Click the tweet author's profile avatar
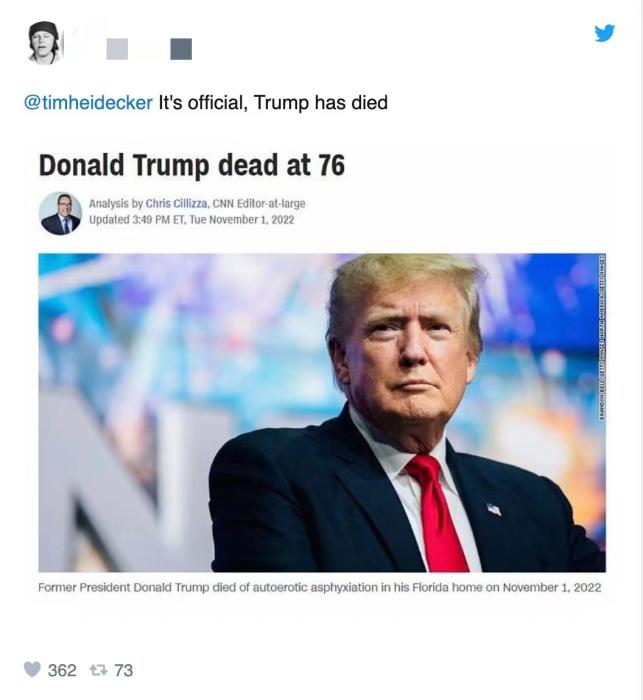The height and width of the screenshot is (700, 643). (x=44, y=42)
